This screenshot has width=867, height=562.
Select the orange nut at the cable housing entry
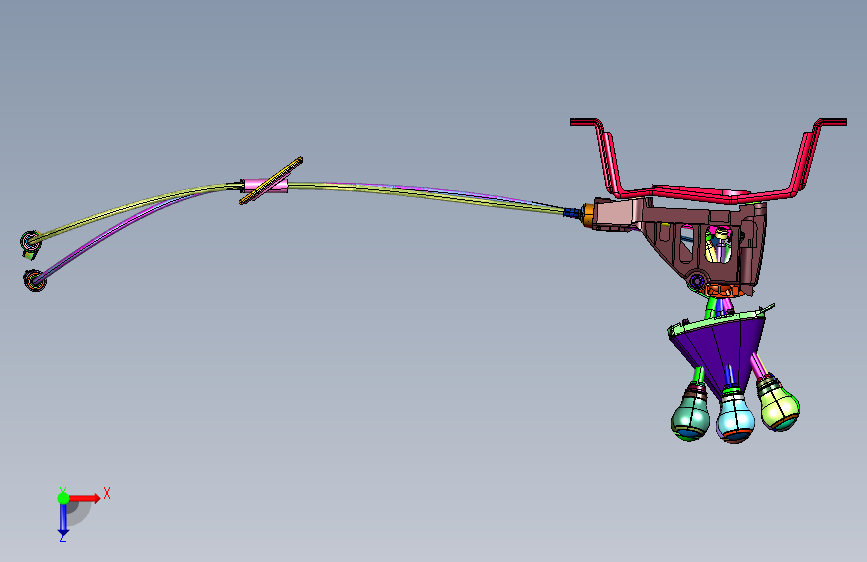tap(588, 214)
